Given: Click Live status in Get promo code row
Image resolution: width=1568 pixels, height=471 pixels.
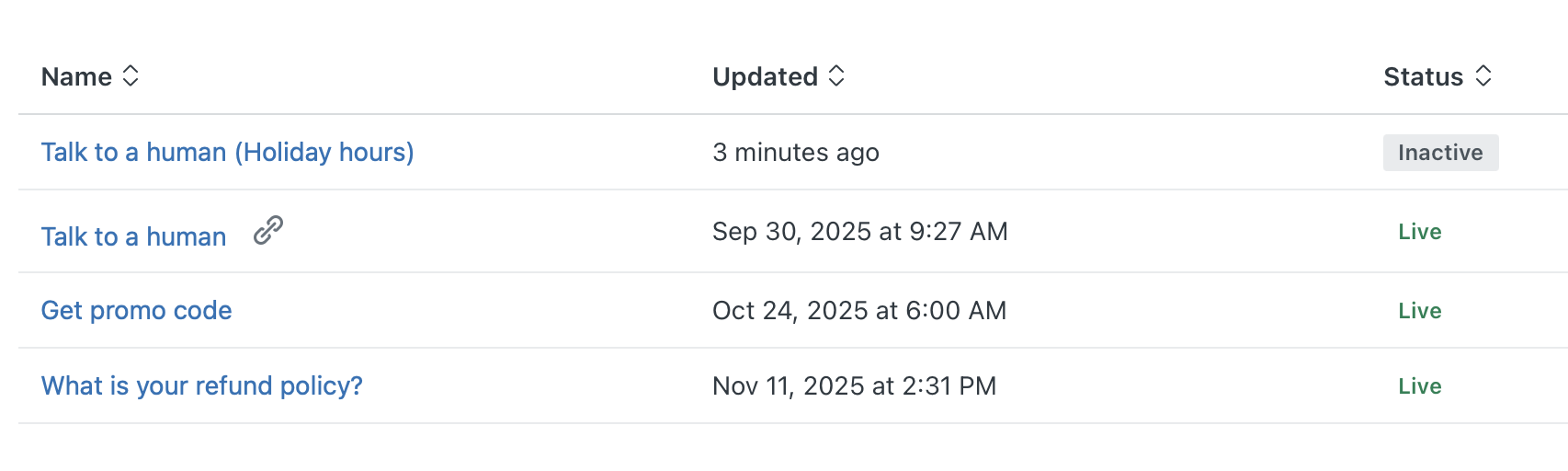Looking at the screenshot, I should click(1419, 311).
